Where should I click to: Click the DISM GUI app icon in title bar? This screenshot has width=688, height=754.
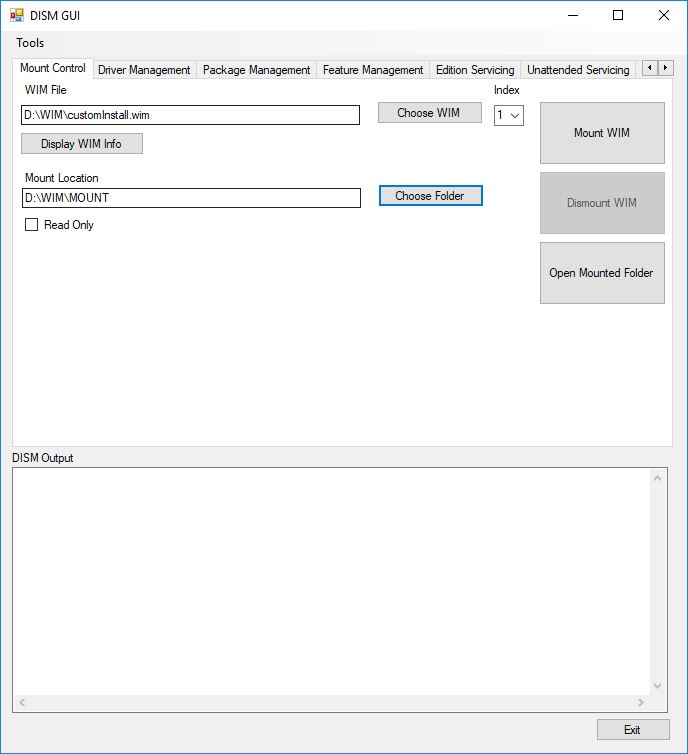[x=17, y=15]
